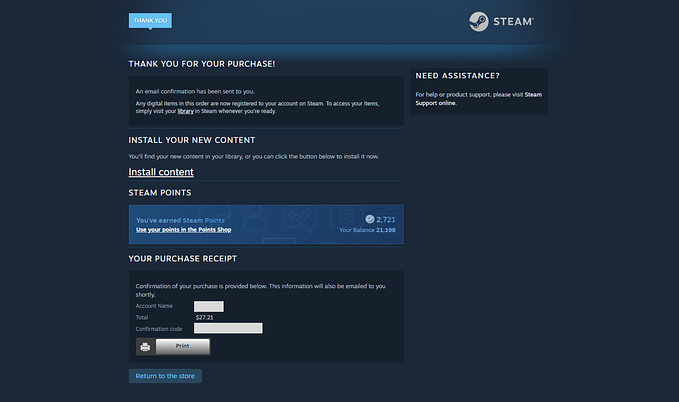Image resolution: width=679 pixels, height=402 pixels.
Task: Click the THANK YOU FOR YOUR PURCHASE! heading
Action: (x=202, y=64)
